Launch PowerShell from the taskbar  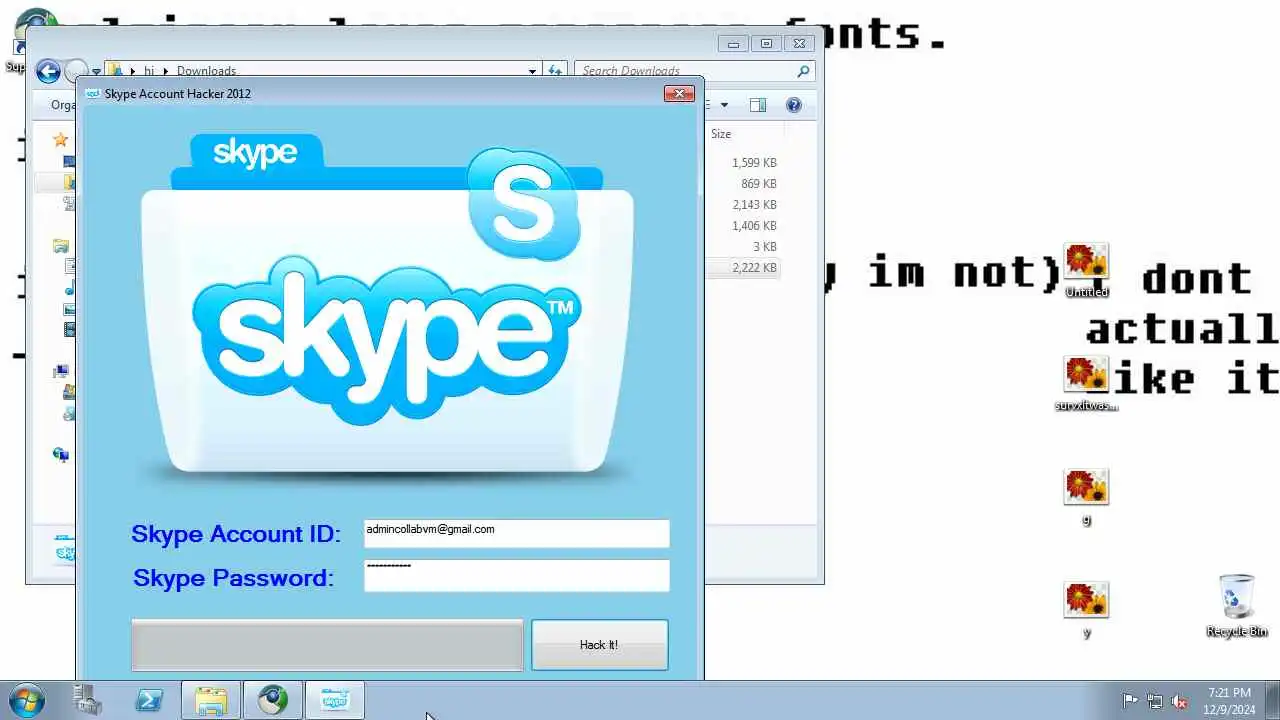coord(149,700)
